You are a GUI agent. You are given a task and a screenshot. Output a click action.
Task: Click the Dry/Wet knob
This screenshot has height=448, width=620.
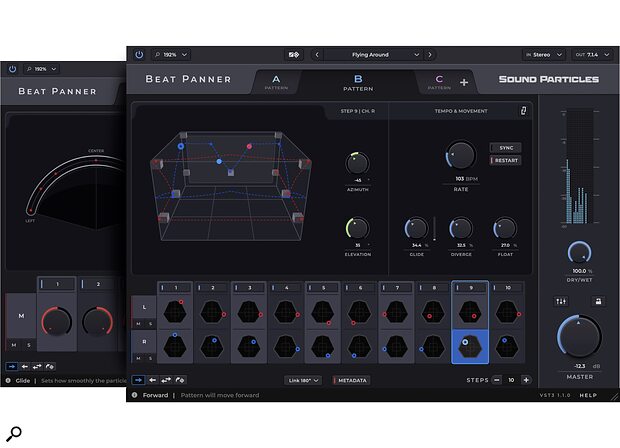pos(579,253)
